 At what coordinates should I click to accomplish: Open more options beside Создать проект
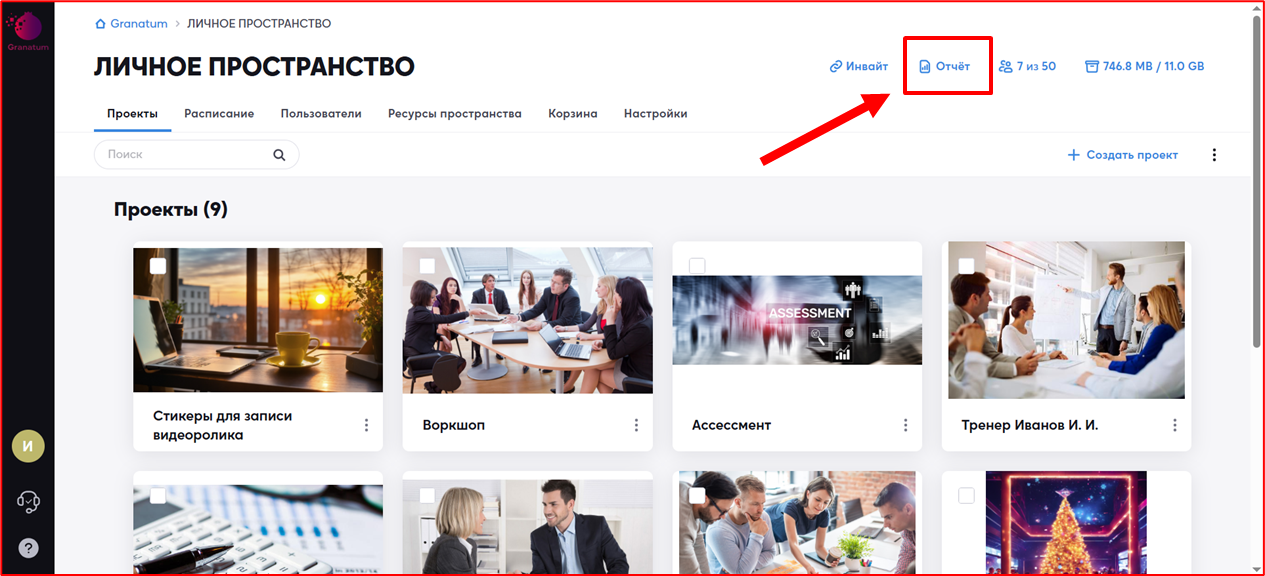click(x=1215, y=155)
